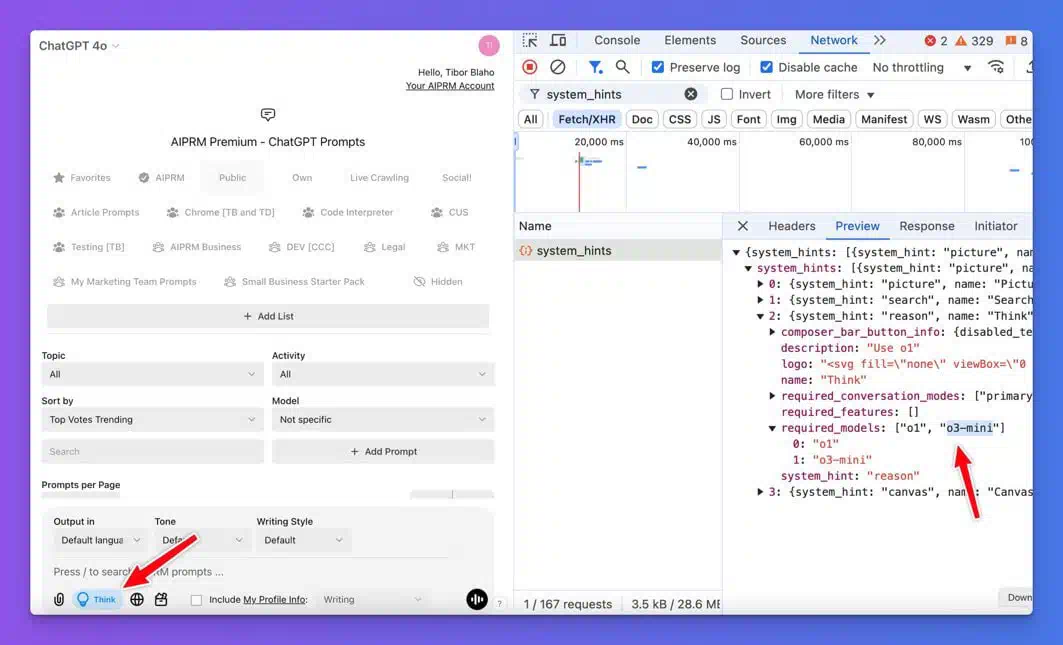Viewport: 1063px width, 645px height.
Task: Toggle the Think lightbulb button
Action: pos(97,600)
